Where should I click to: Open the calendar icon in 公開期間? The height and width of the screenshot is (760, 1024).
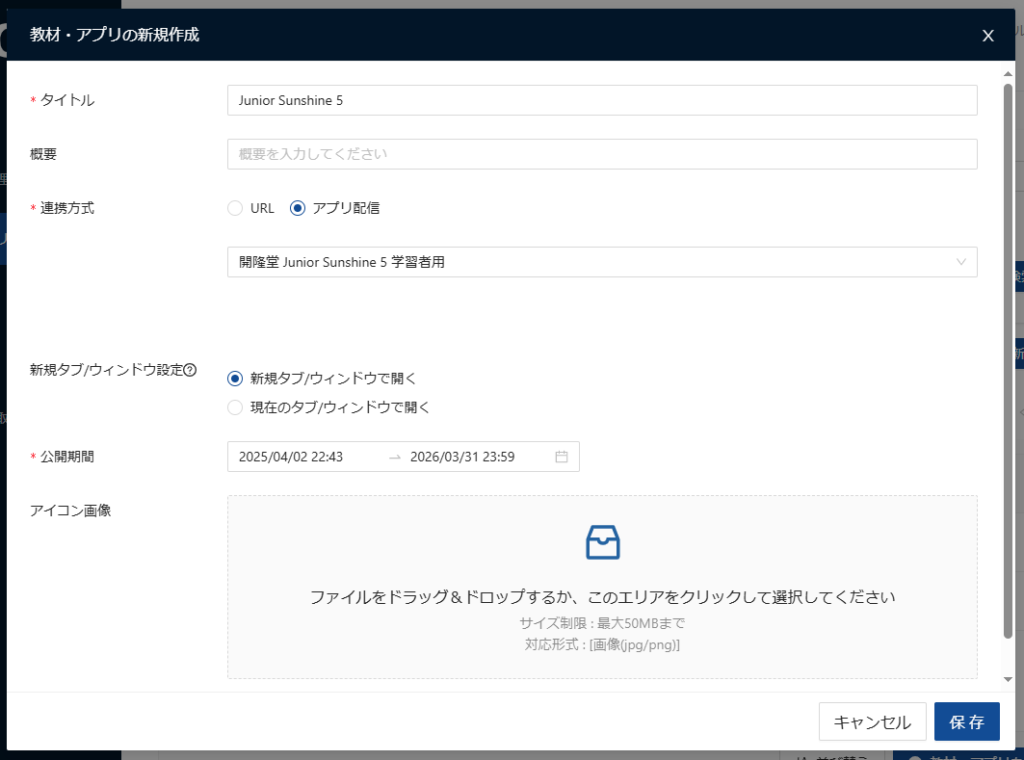coord(561,457)
